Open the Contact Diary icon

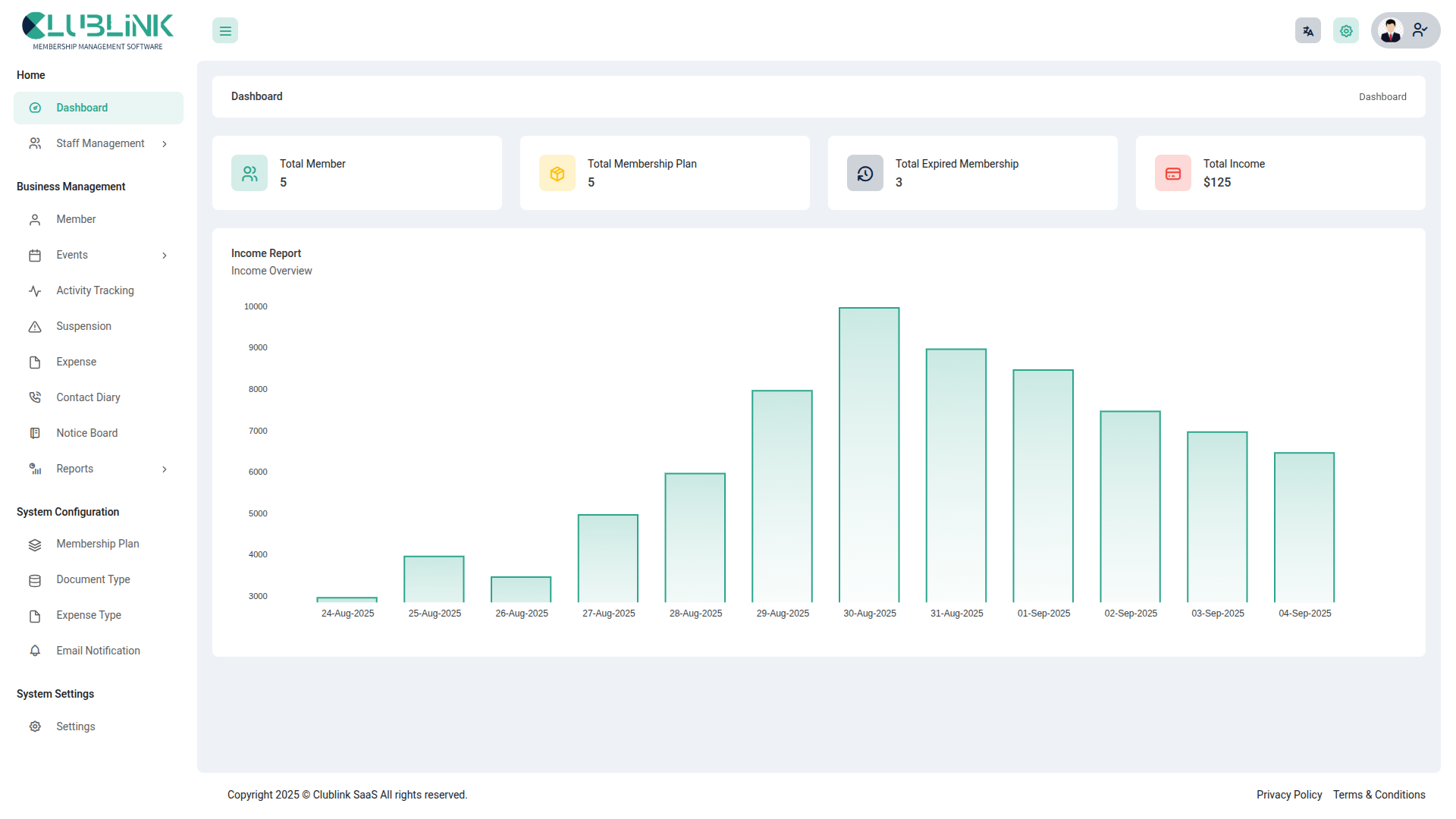click(x=35, y=397)
